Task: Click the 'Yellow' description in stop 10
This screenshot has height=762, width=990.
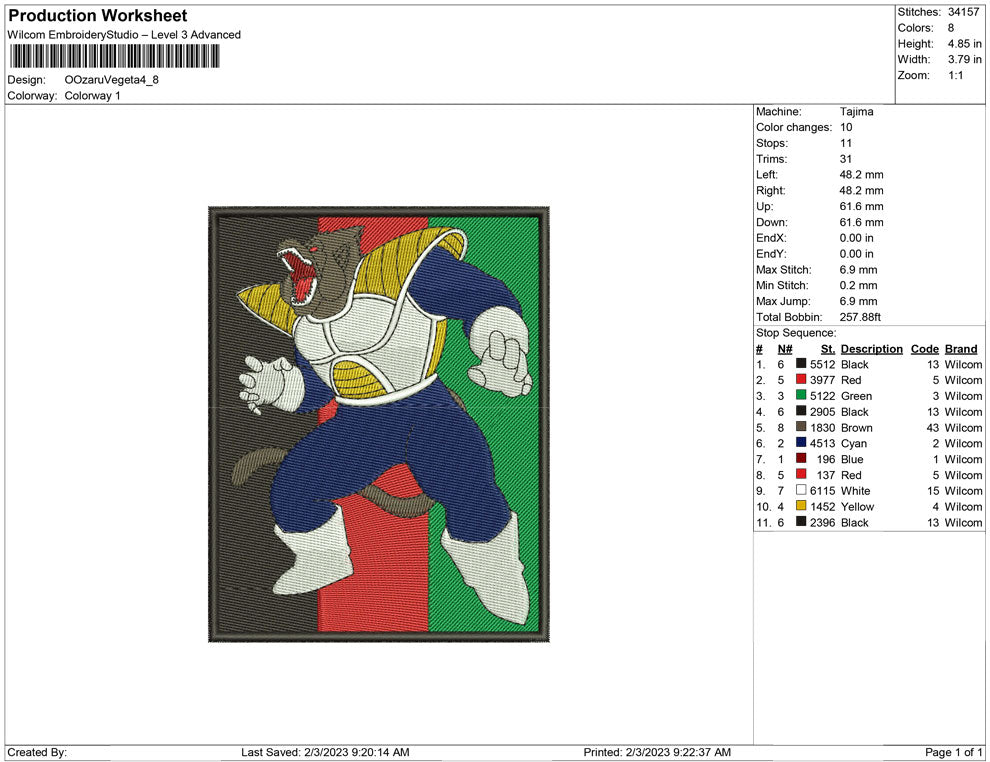Action: (x=857, y=506)
